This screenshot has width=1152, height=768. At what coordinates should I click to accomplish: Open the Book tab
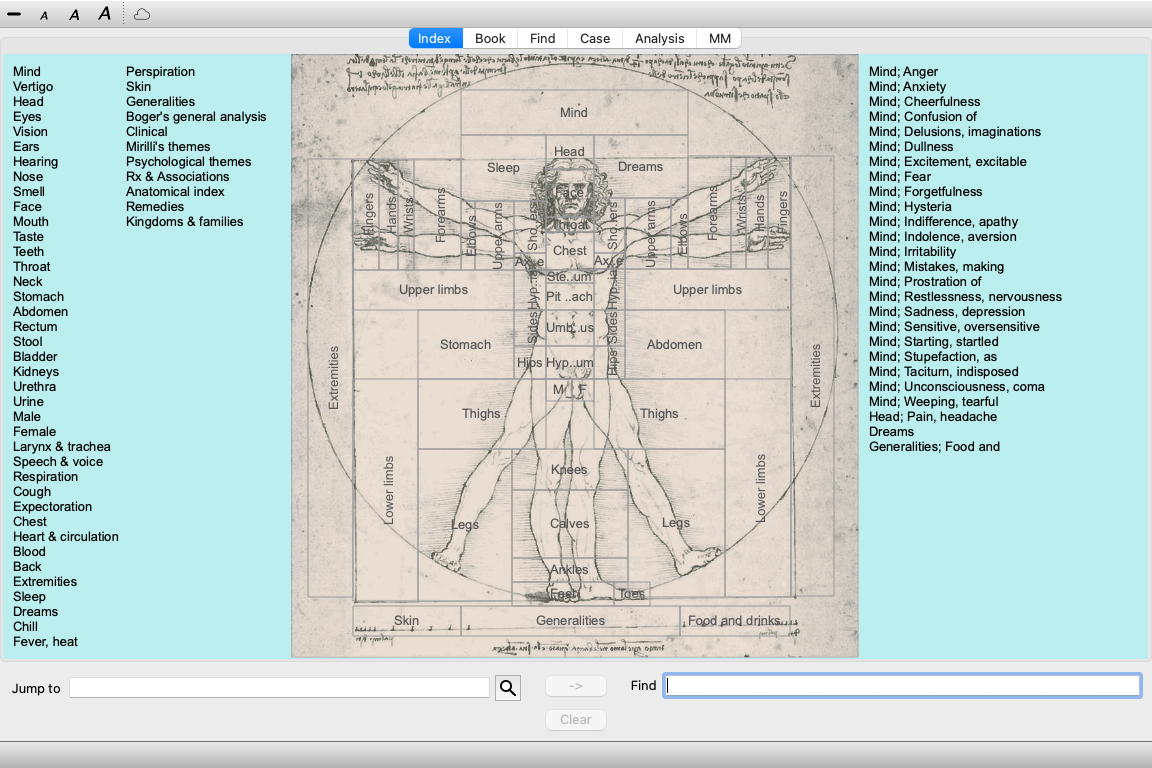[490, 38]
